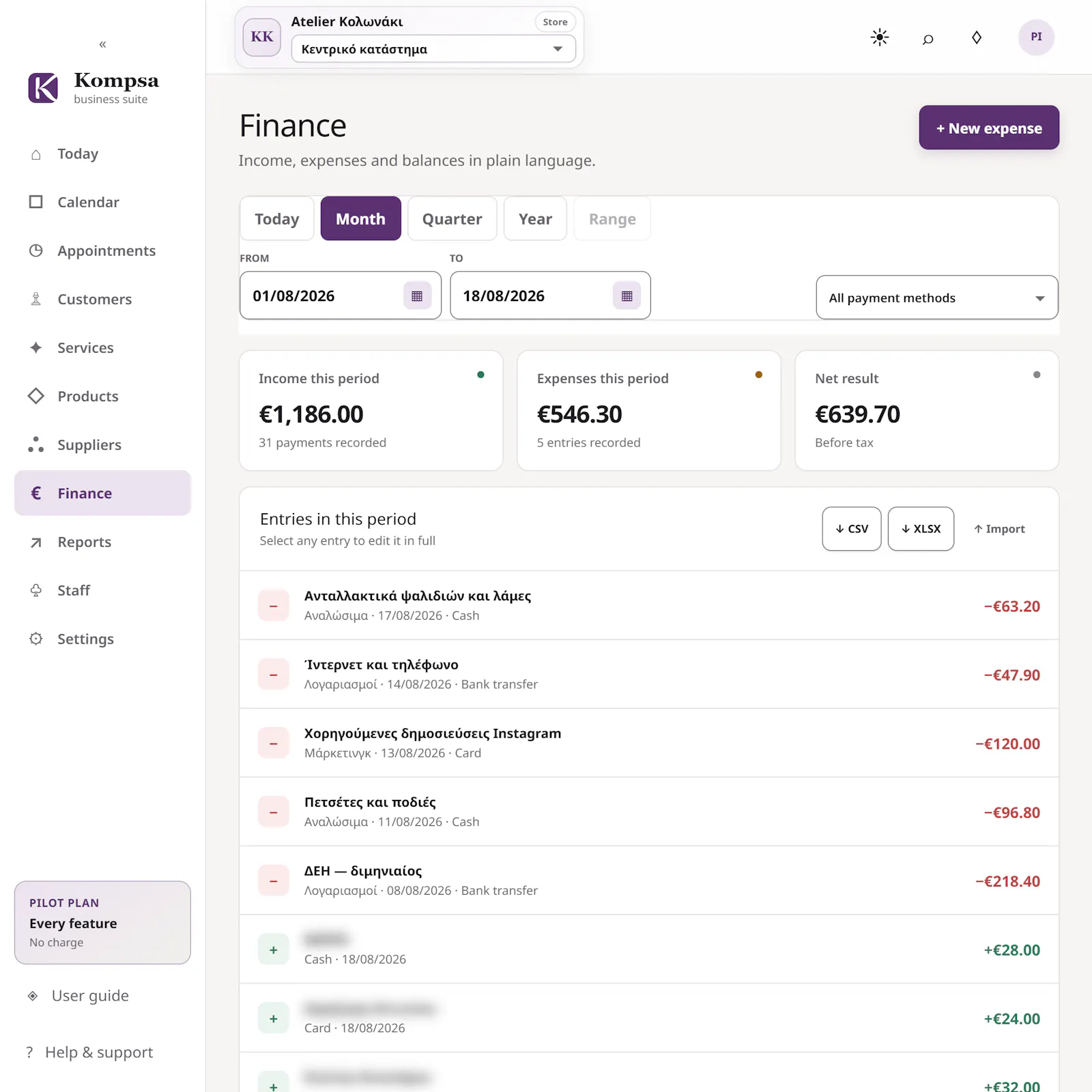Screen dimensions: 1092x1092
Task: Switch to the Year period tab
Action: pos(535,218)
